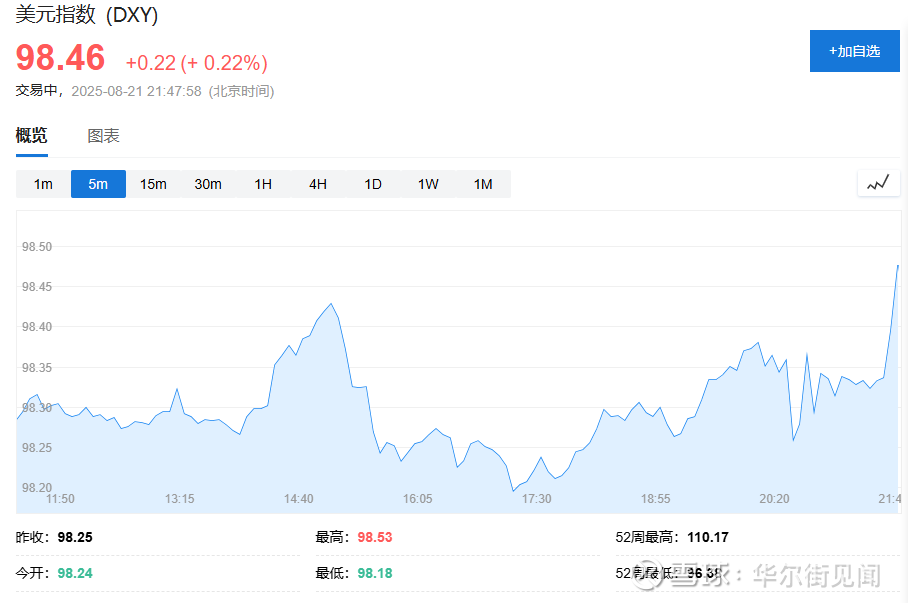
Task: Click the chart peak near 14:40
Action: (x=330, y=304)
